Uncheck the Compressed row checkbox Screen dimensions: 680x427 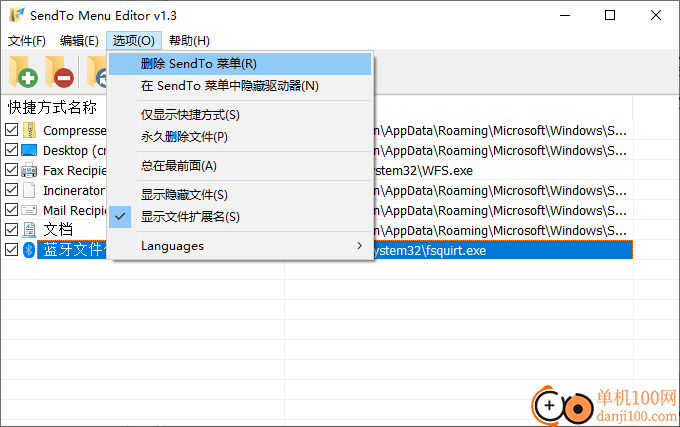coord(11,130)
